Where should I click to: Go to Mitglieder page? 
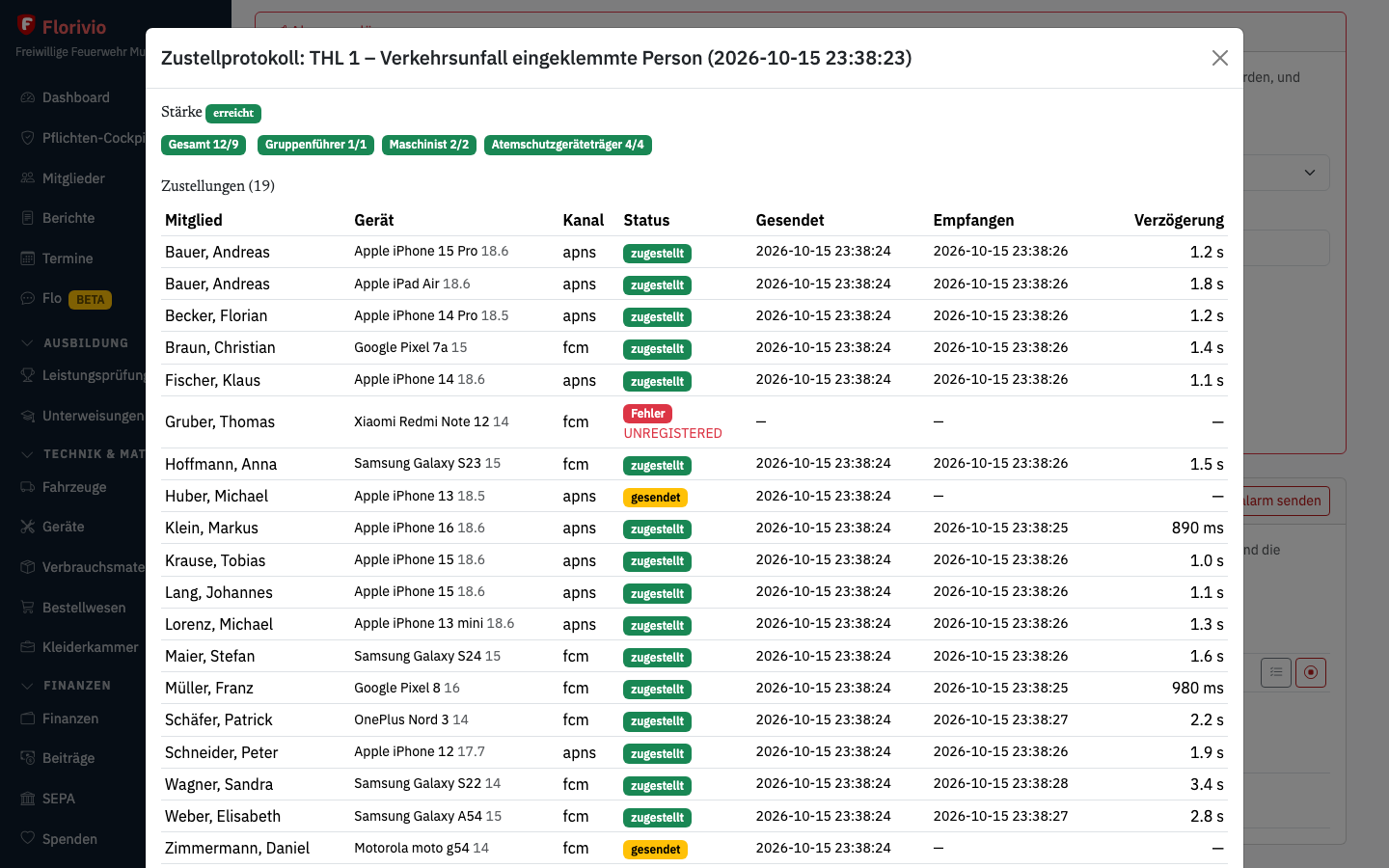(73, 178)
